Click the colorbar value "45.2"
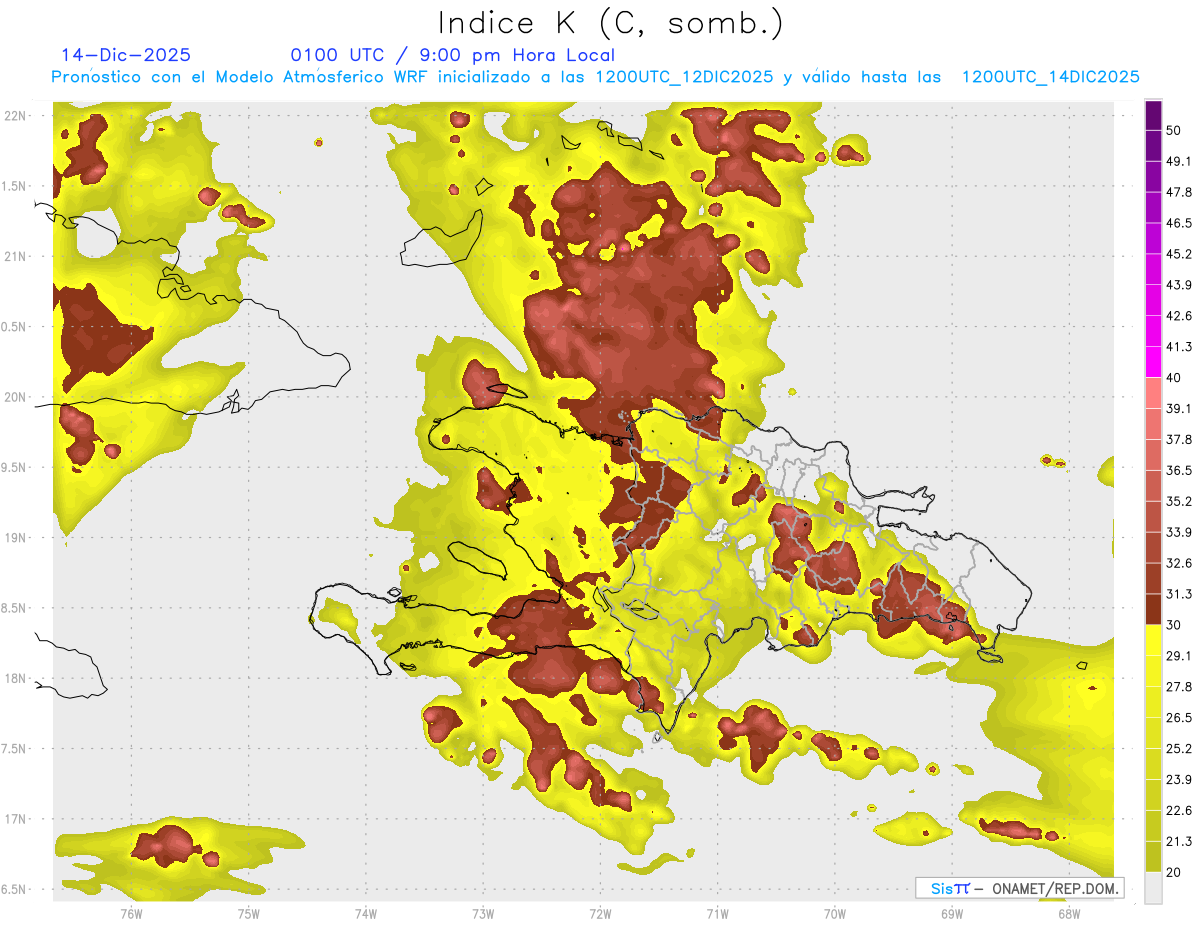The height and width of the screenshot is (927, 1200). 1179,254
